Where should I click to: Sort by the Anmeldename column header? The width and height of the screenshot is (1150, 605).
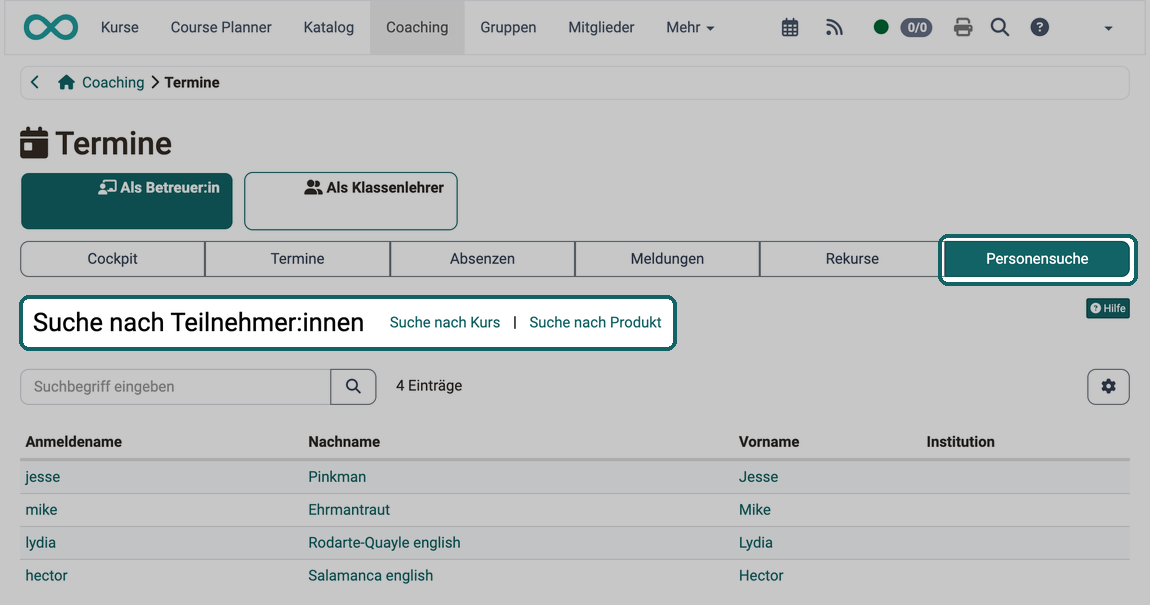pyautogui.click(x=73, y=441)
